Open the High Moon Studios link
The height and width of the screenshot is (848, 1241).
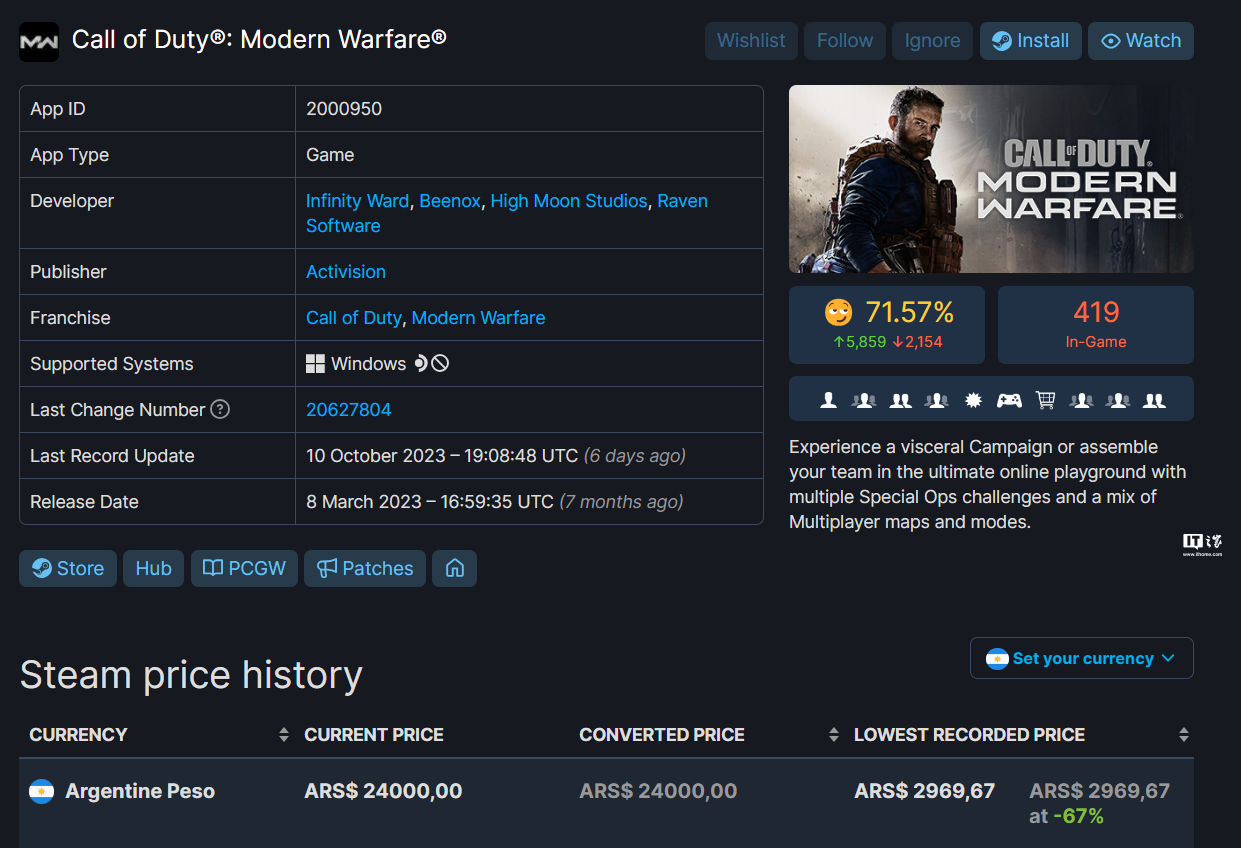tap(569, 201)
